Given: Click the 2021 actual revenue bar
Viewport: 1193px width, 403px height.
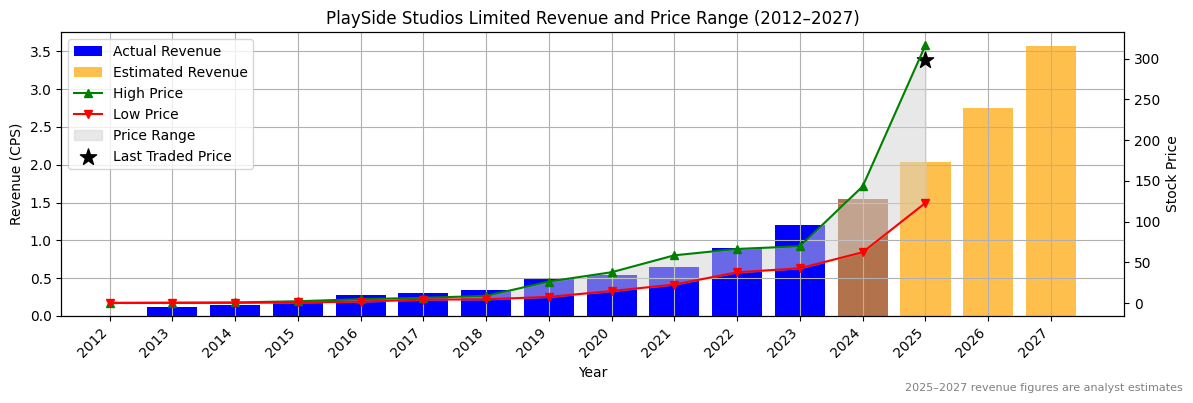Looking at the screenshot, I should (674, 291).
